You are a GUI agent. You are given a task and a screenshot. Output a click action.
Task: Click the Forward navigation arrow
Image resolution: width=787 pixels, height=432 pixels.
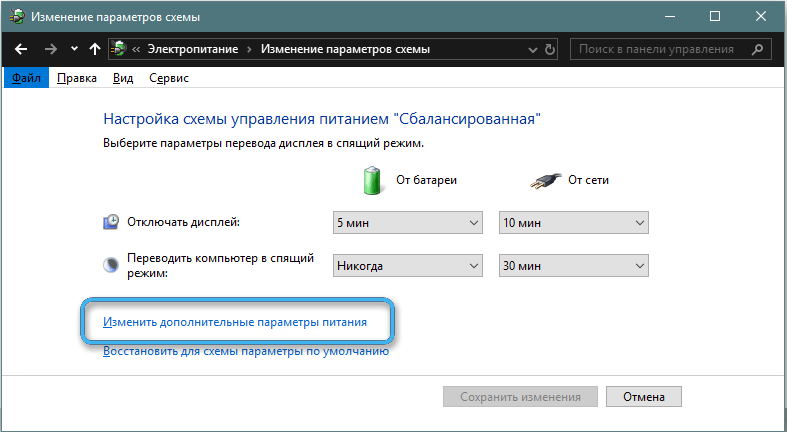(x=49, y=48)
